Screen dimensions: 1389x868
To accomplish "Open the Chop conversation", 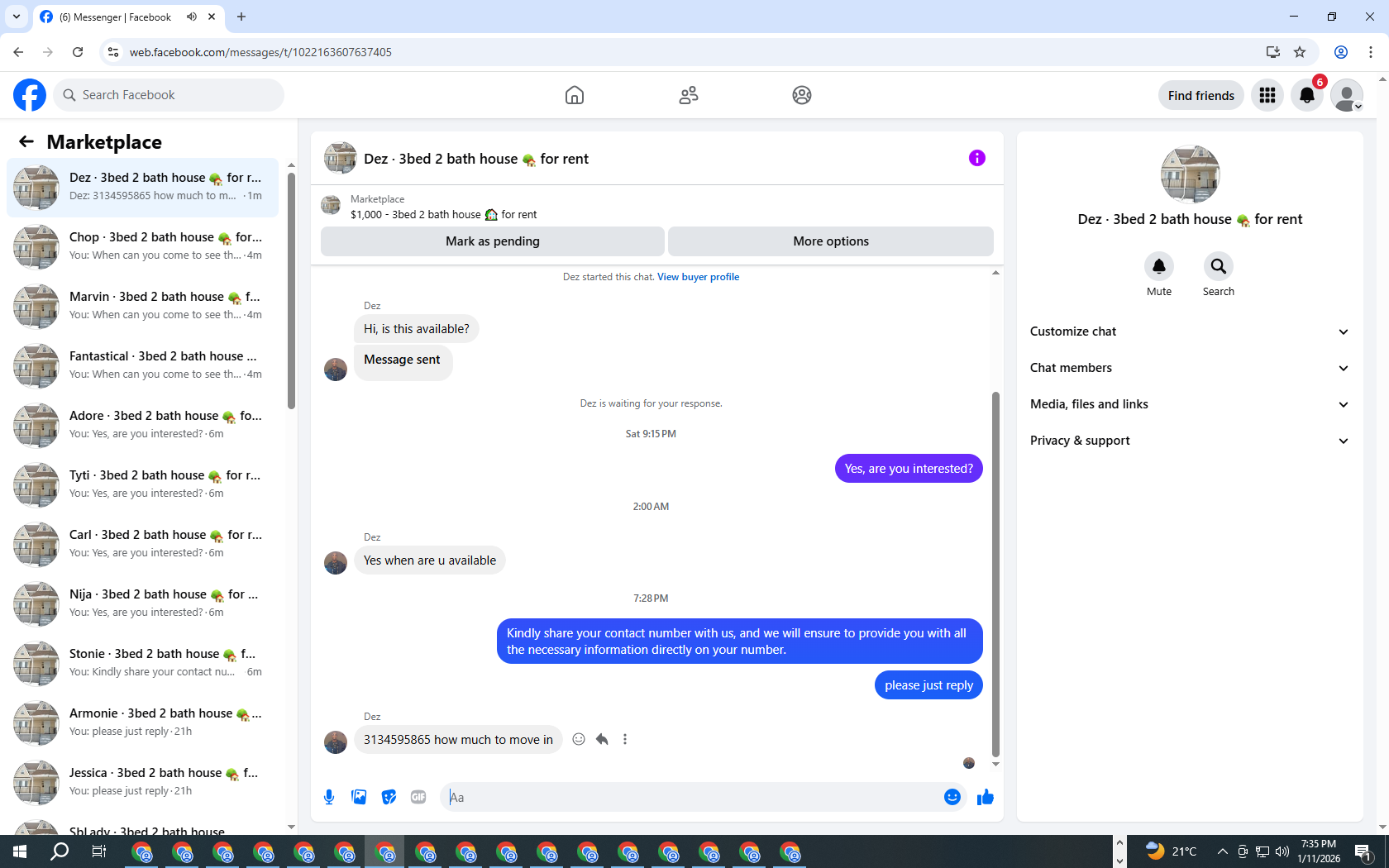I will click(x=142, y=246).
